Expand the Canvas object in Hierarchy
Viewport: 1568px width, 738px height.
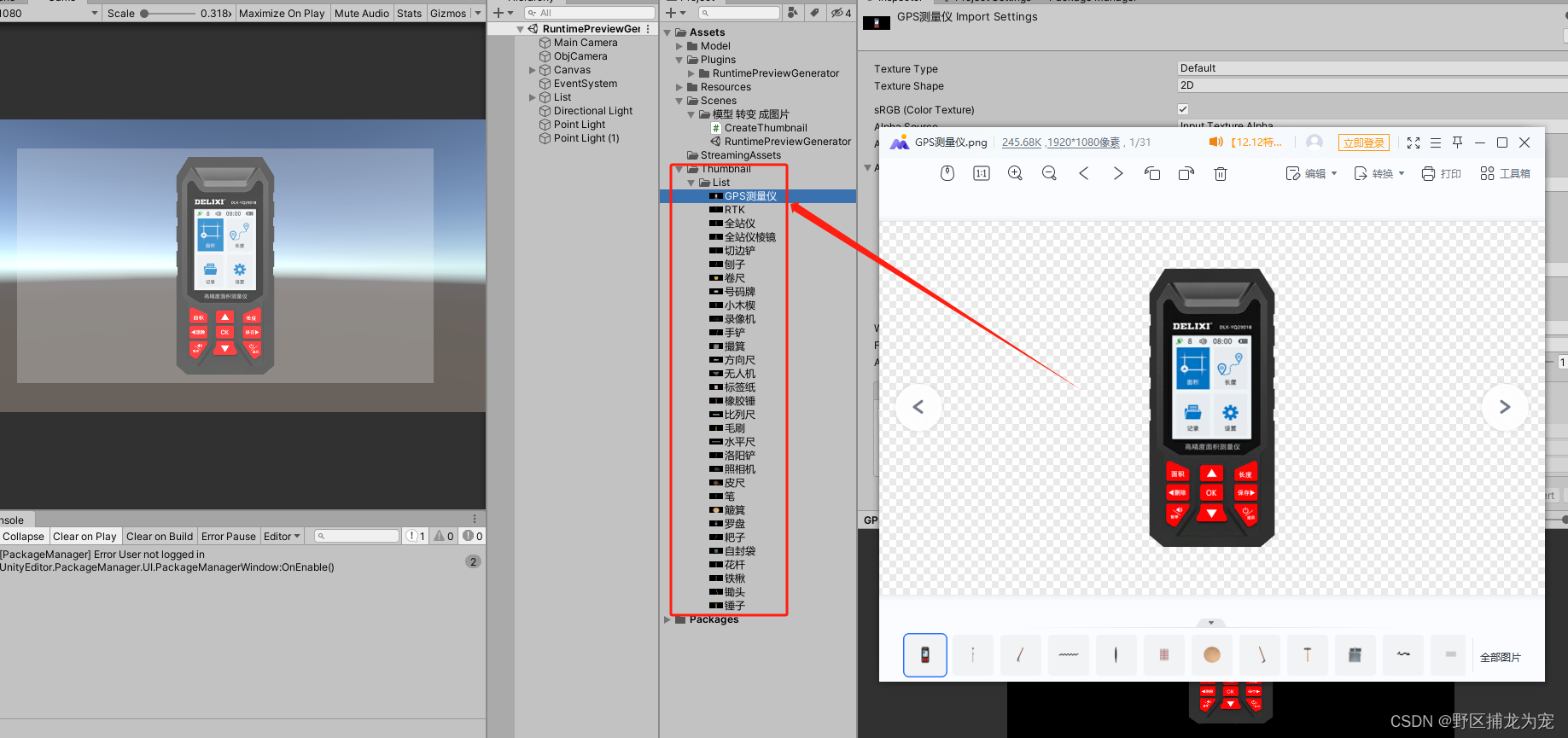point(533,70)
